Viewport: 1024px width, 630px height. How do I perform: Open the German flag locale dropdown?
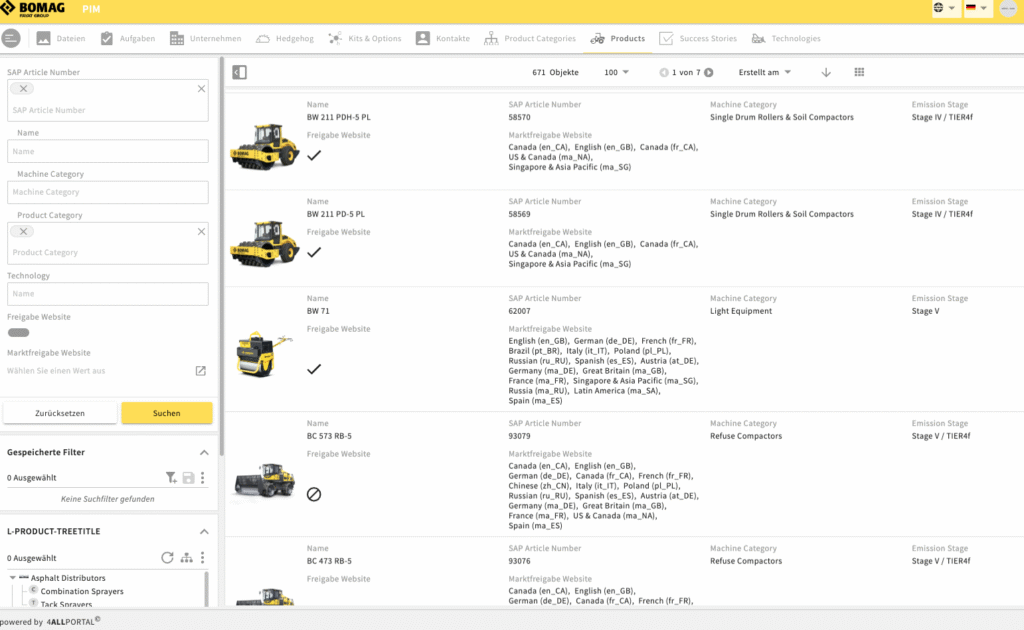click(978, 8)
